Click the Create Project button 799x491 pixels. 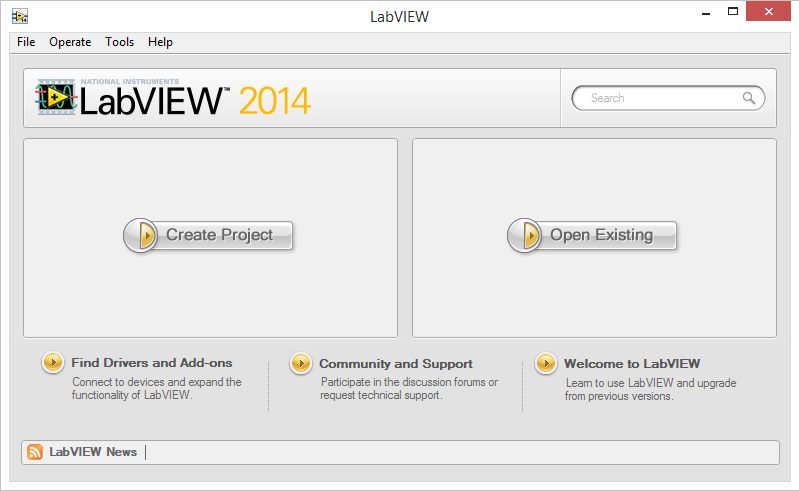click(208, 235)
